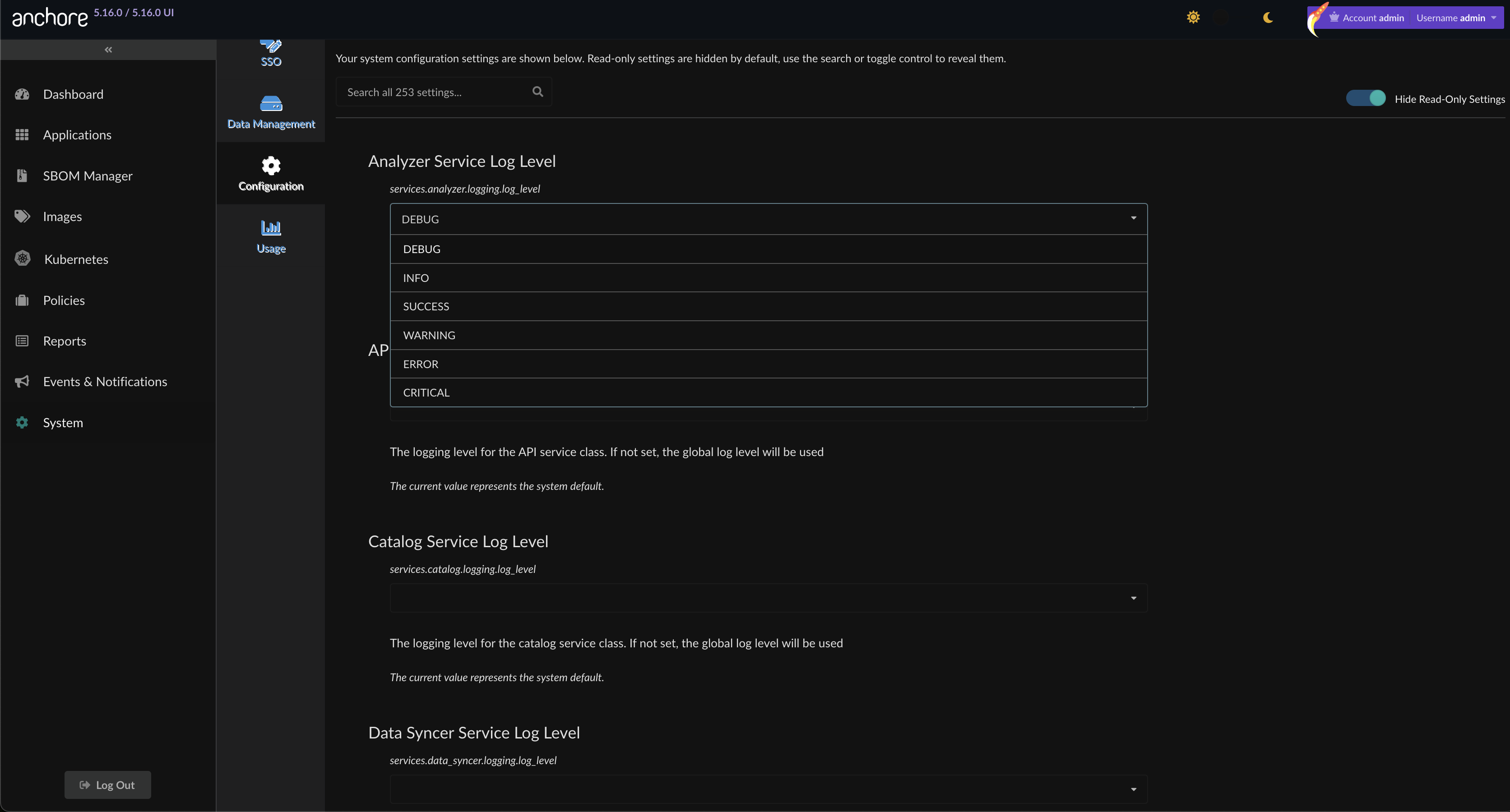
Task: Toggle Hide Read-Only Settings switch
Action: [x=1365, y=98]
